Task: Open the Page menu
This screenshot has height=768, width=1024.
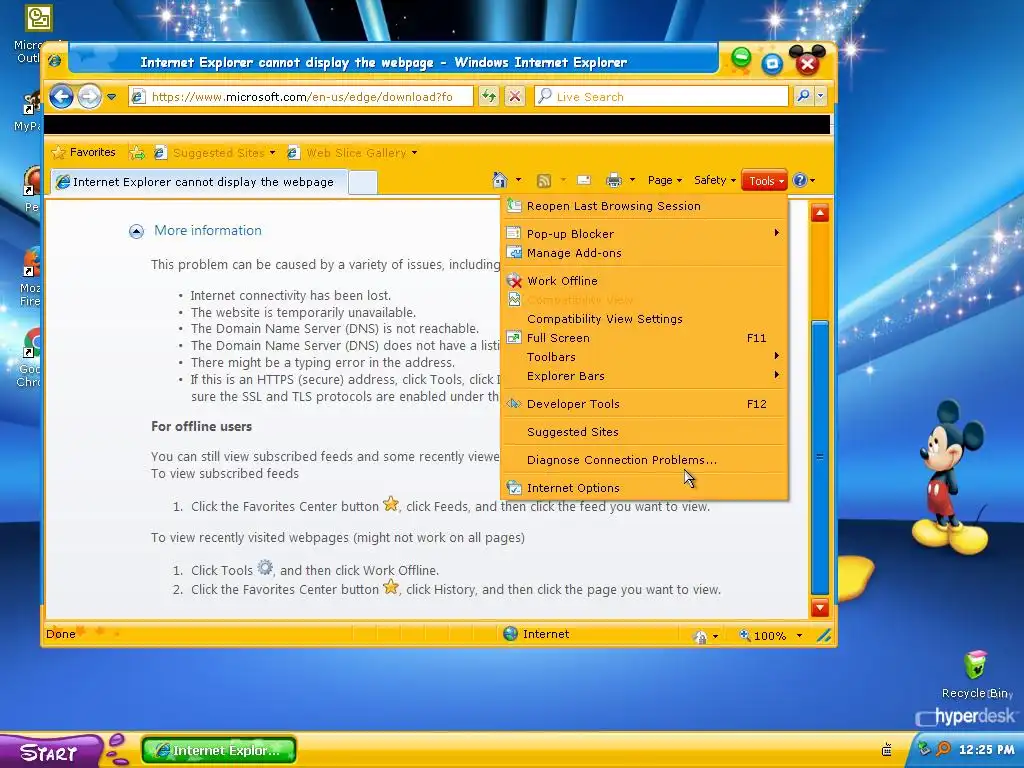Action: point(665,180)
